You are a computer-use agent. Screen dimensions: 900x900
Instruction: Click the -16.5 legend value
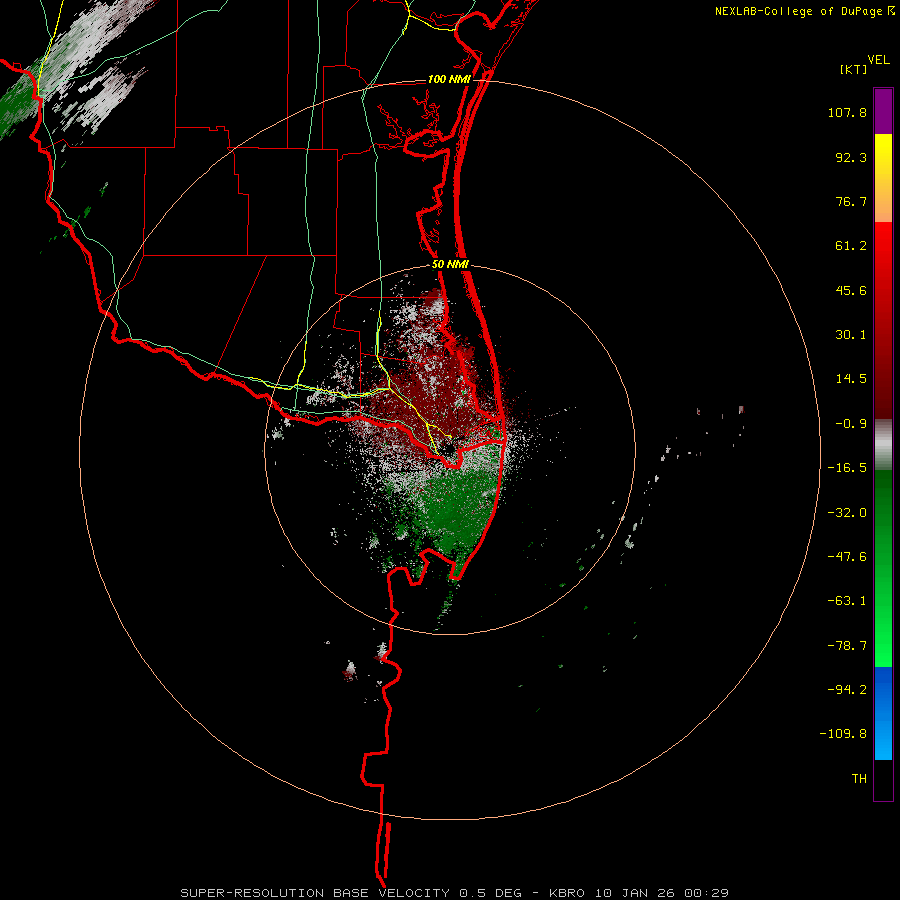(x=847, y=468)
